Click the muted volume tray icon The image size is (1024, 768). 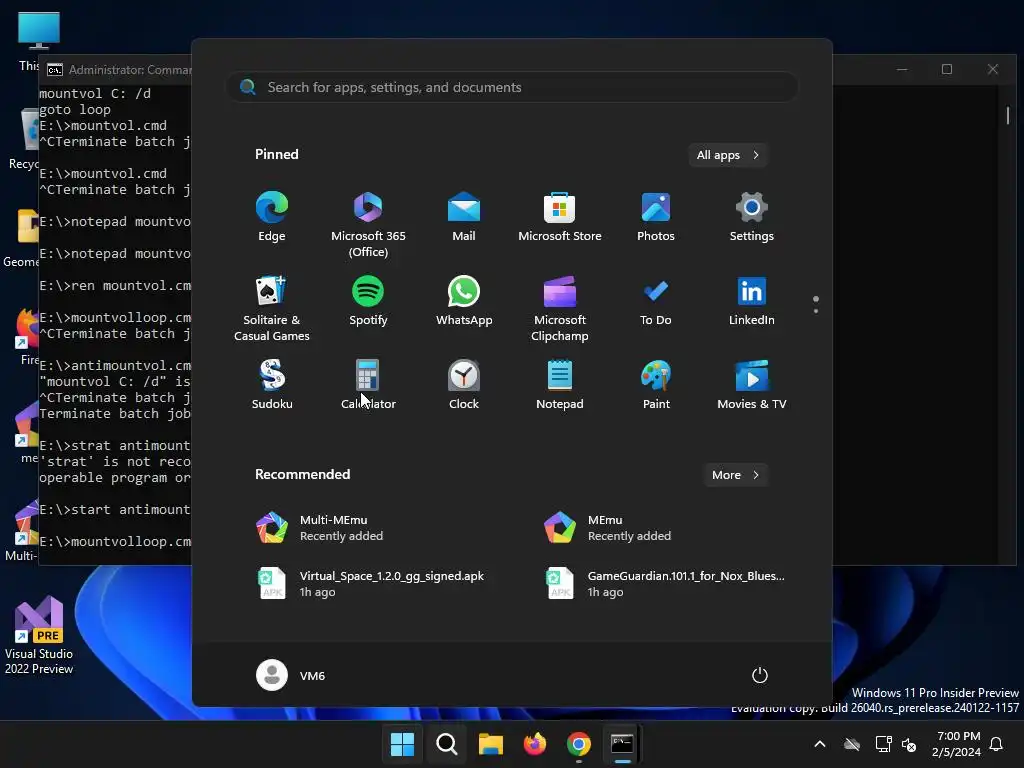click(x=908, y=744)
